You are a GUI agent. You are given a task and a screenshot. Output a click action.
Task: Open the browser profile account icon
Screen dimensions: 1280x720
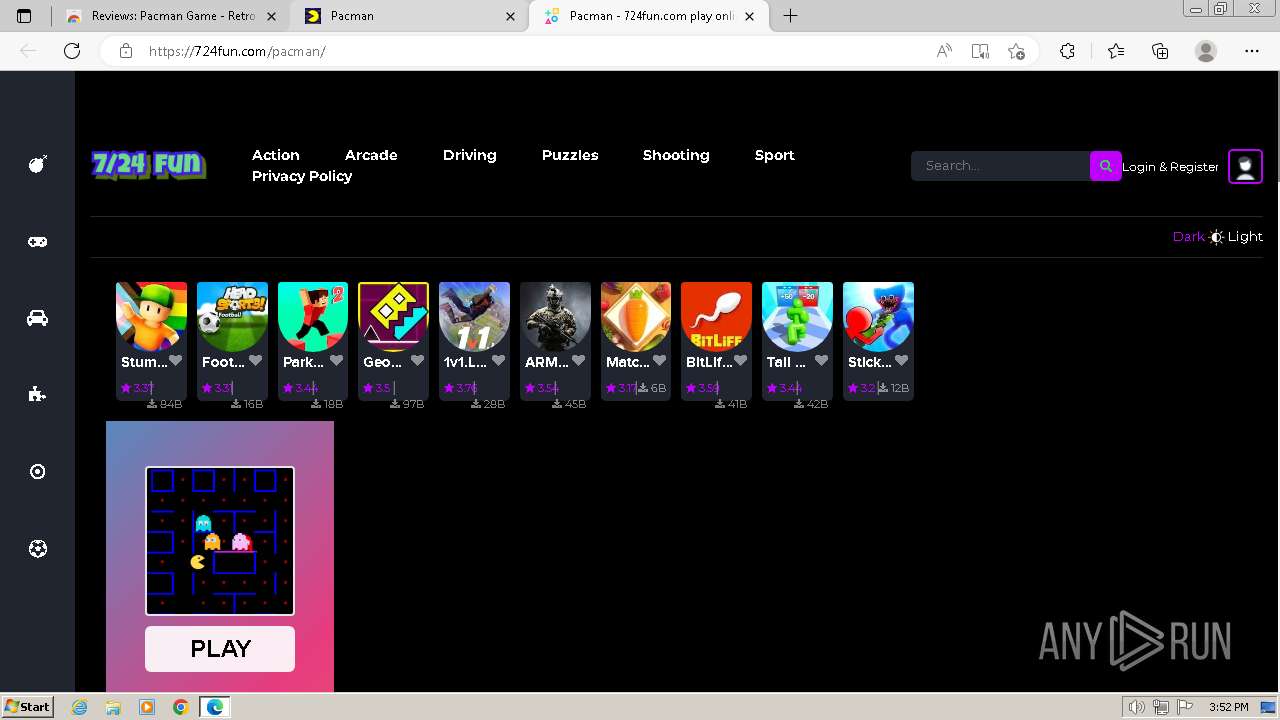tap(1206, 51)
